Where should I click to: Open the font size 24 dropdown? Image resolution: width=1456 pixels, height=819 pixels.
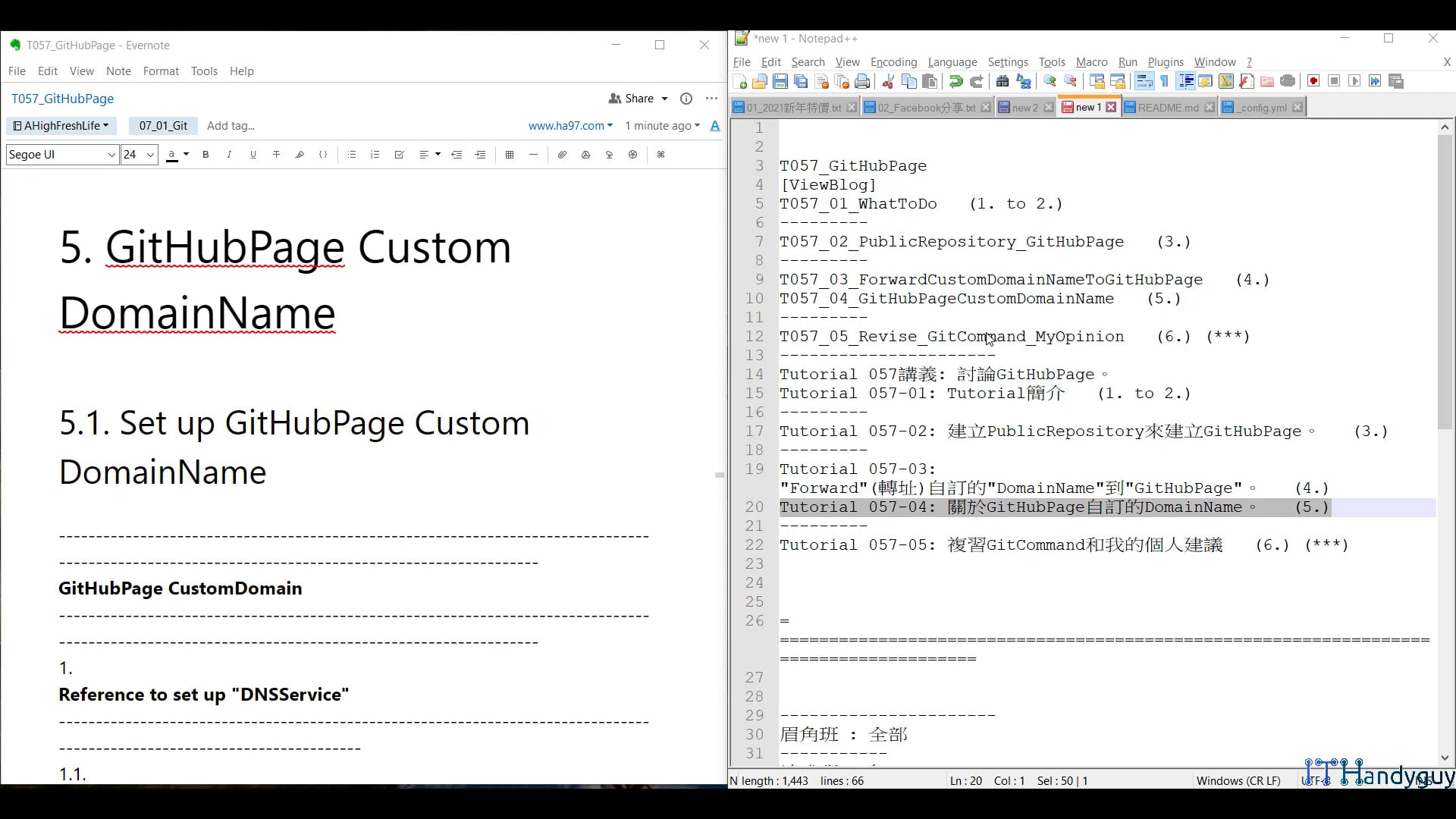pos(139,155)
